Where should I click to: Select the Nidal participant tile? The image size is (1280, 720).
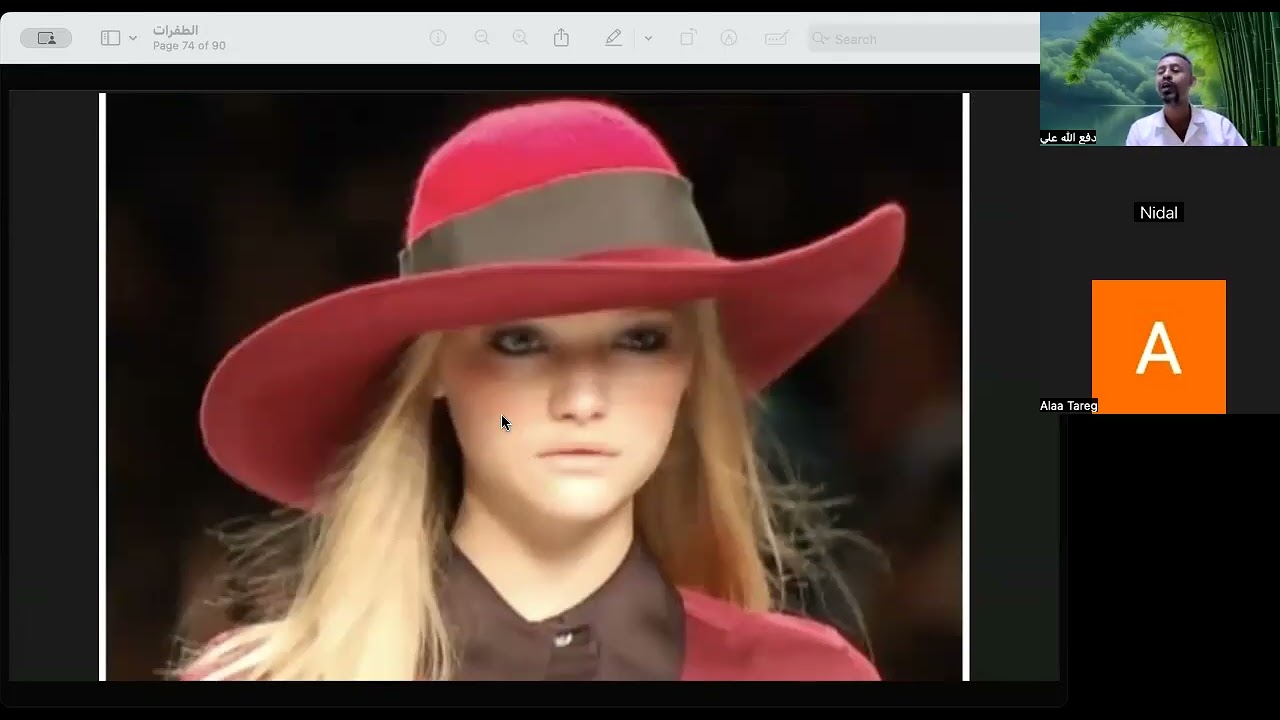(1159, 212)
